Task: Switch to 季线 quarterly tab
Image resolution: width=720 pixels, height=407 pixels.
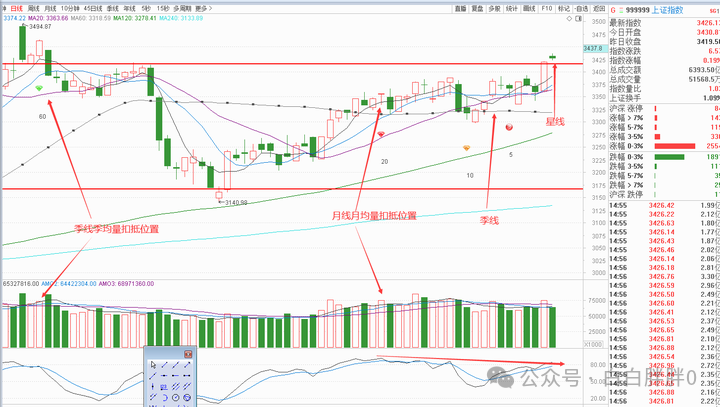Action: coord(112,9)
